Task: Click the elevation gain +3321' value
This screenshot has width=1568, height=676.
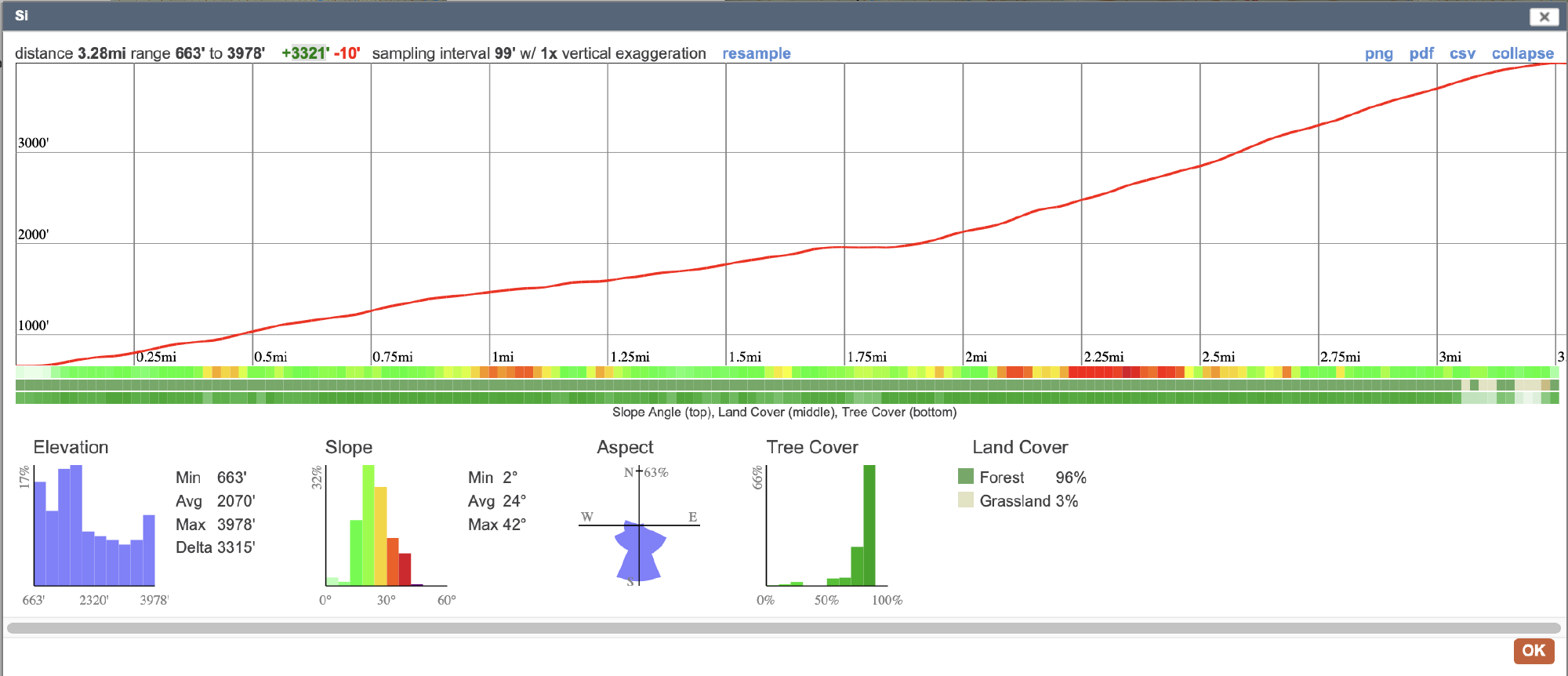Action: pyautogui.click(x=305, y=53)
